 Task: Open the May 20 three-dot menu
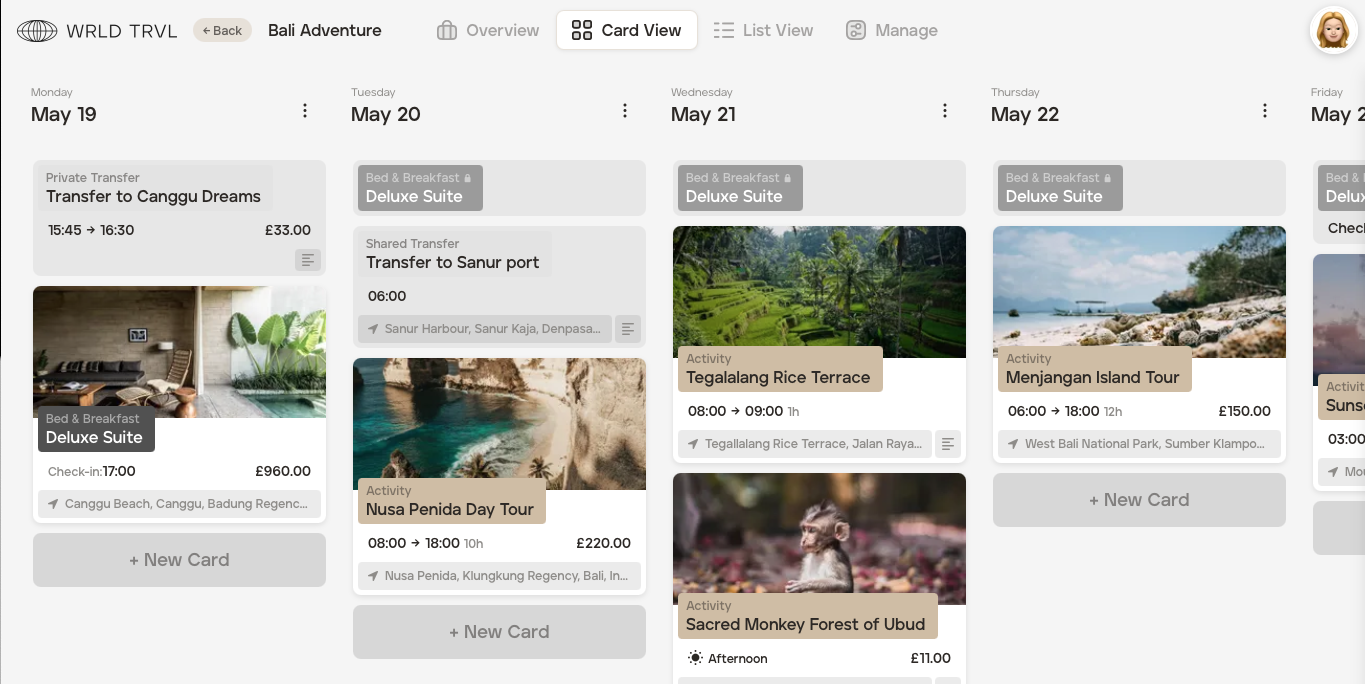[x=625, y=111]
